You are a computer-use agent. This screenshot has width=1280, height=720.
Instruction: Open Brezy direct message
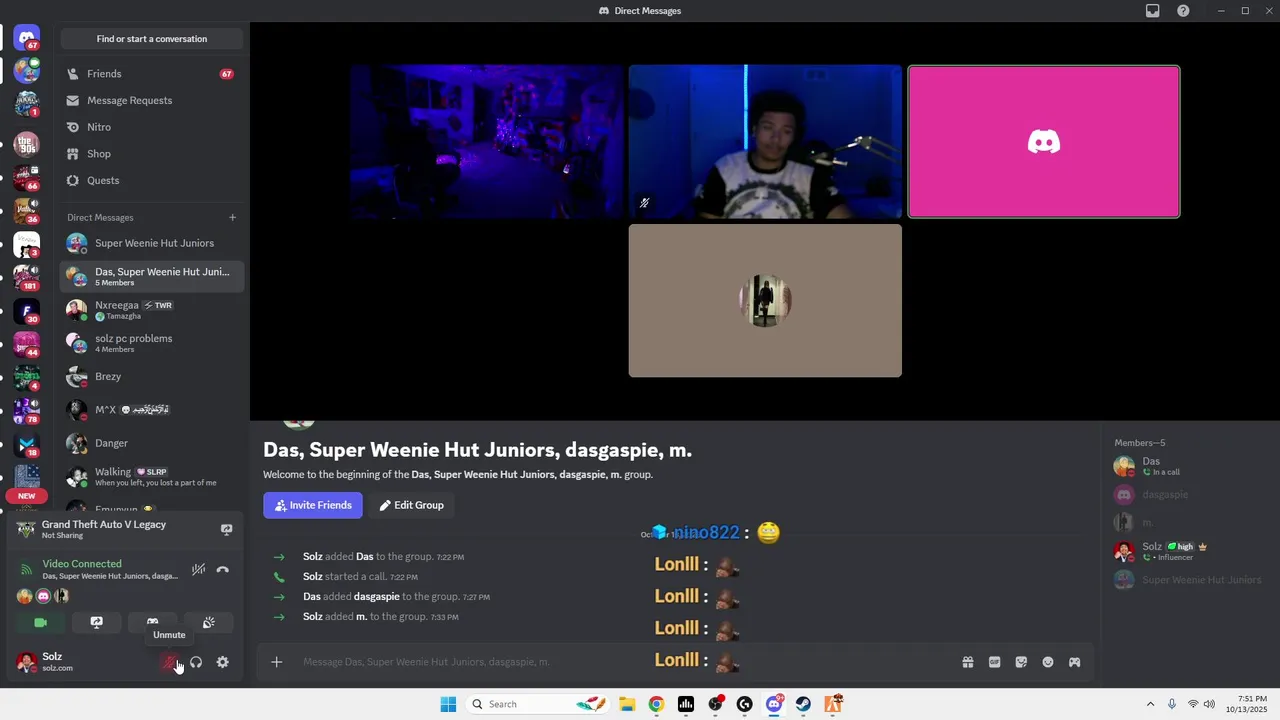(x=152, y=376)
